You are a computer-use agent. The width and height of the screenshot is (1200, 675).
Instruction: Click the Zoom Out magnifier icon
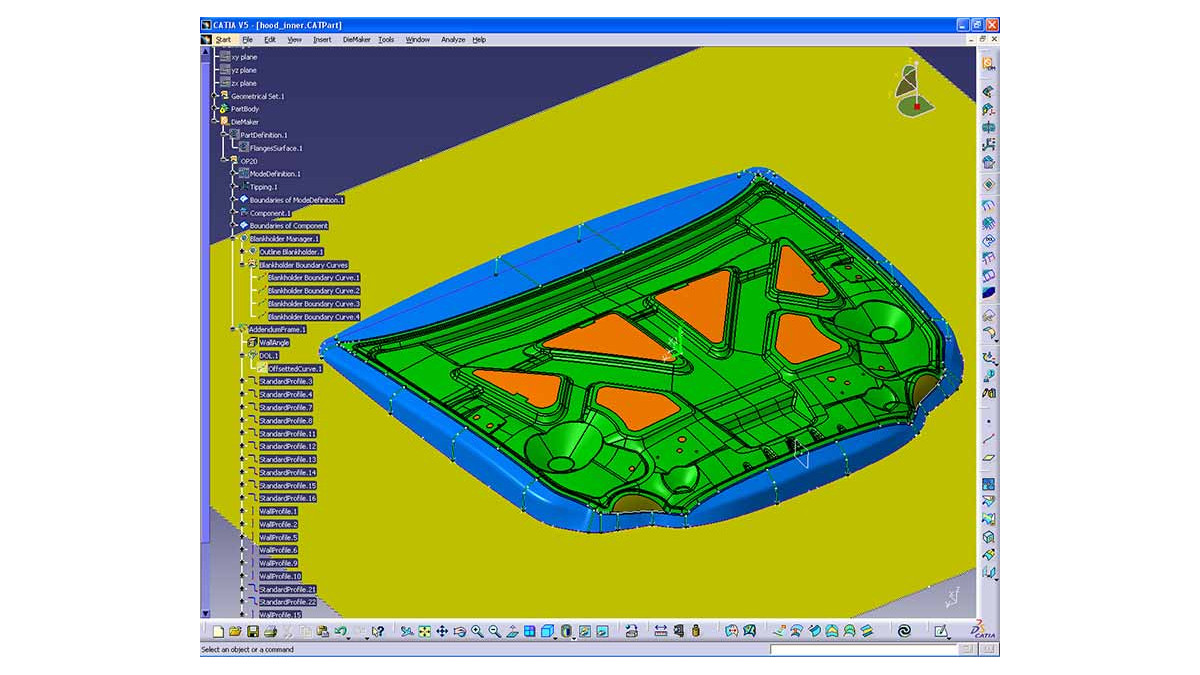(x=494, y=632)
